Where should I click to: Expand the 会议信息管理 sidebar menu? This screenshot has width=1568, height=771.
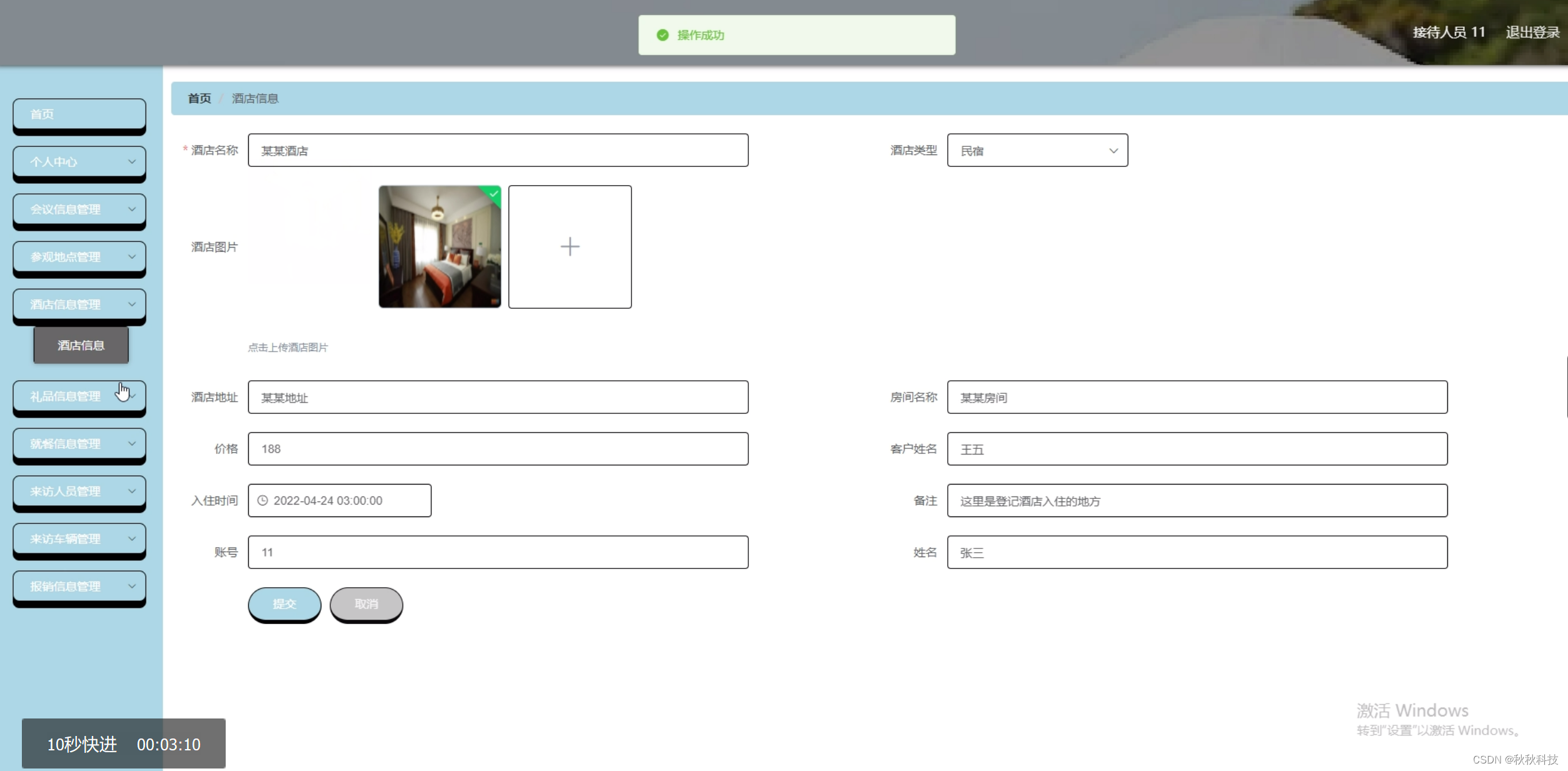point(79,209)
